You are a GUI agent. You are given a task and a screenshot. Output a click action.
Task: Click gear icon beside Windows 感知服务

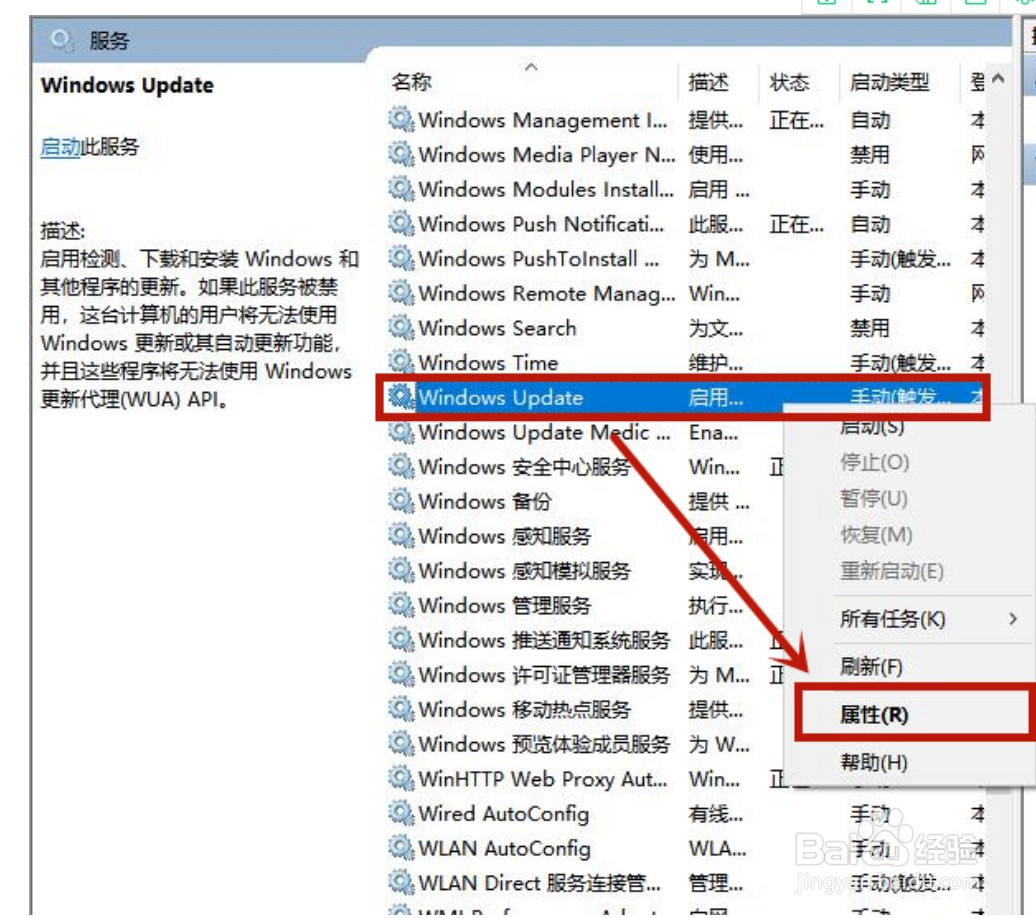tap(401, 536)
